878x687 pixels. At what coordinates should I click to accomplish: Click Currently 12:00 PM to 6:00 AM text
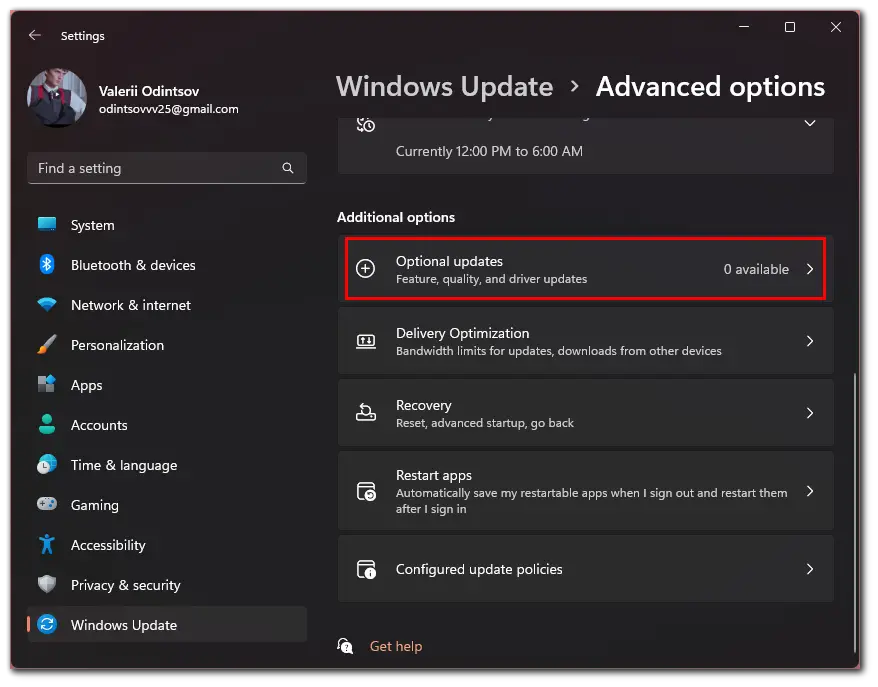tap(489, 151)
